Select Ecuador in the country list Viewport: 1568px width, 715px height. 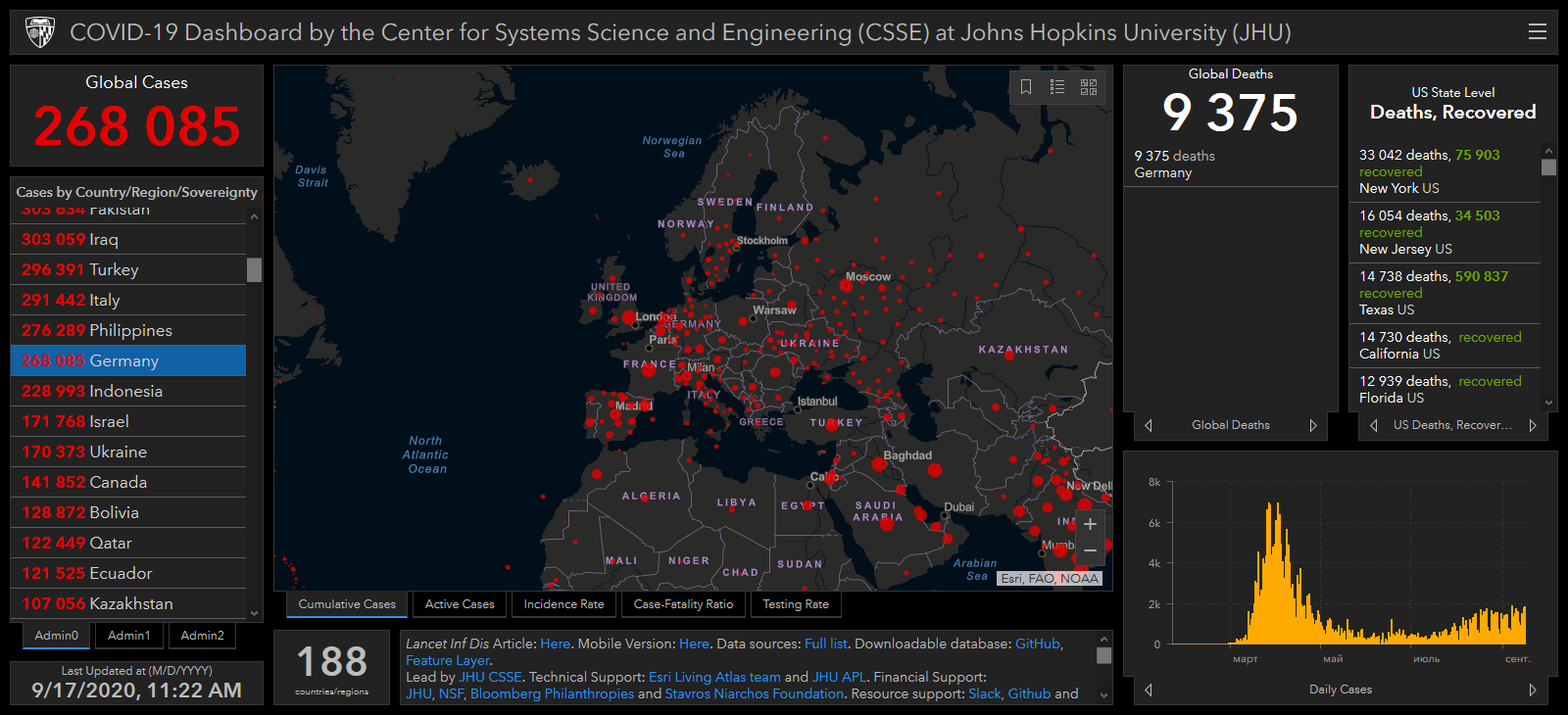pos(128,573)
